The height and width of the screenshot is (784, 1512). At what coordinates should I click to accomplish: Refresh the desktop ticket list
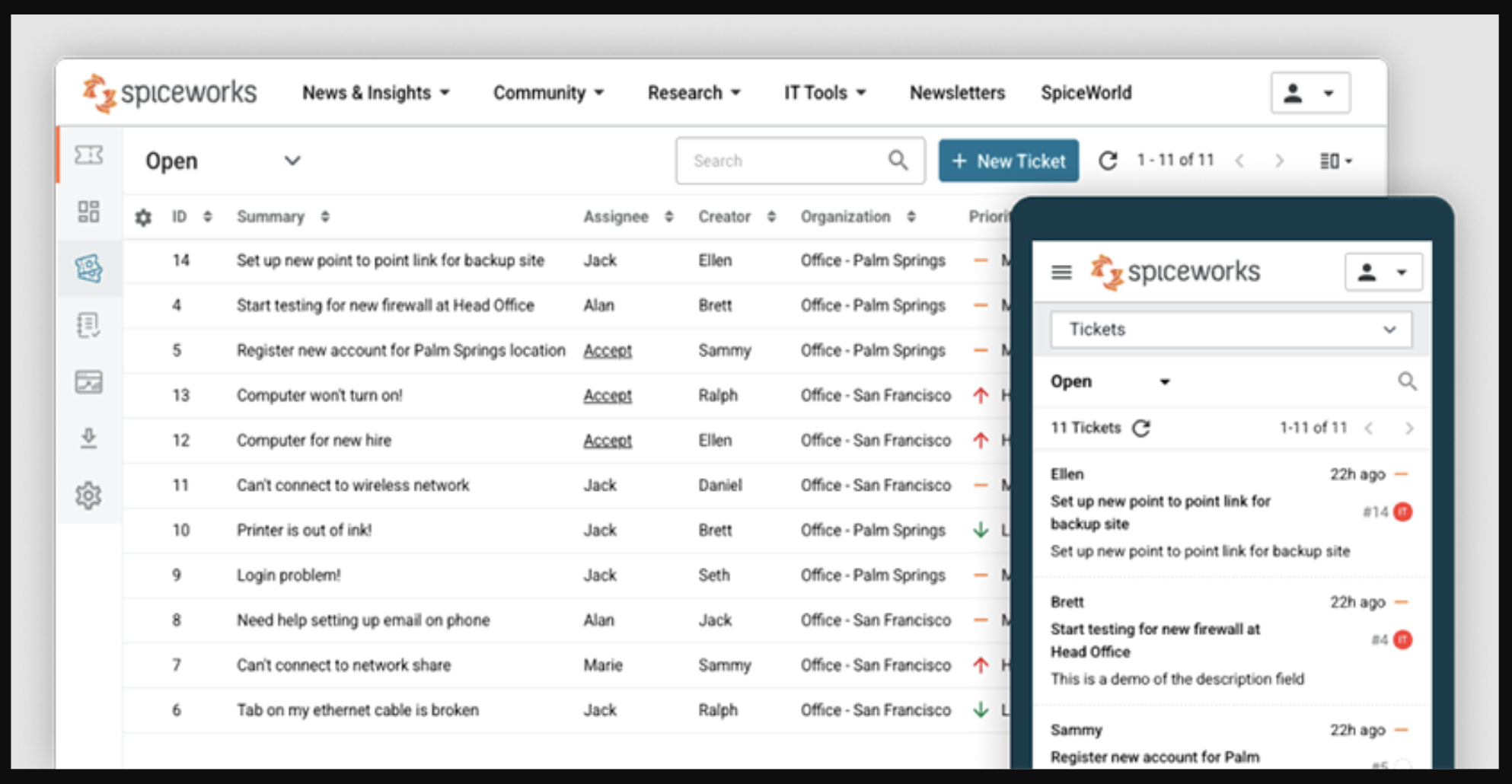[1108, 161]
